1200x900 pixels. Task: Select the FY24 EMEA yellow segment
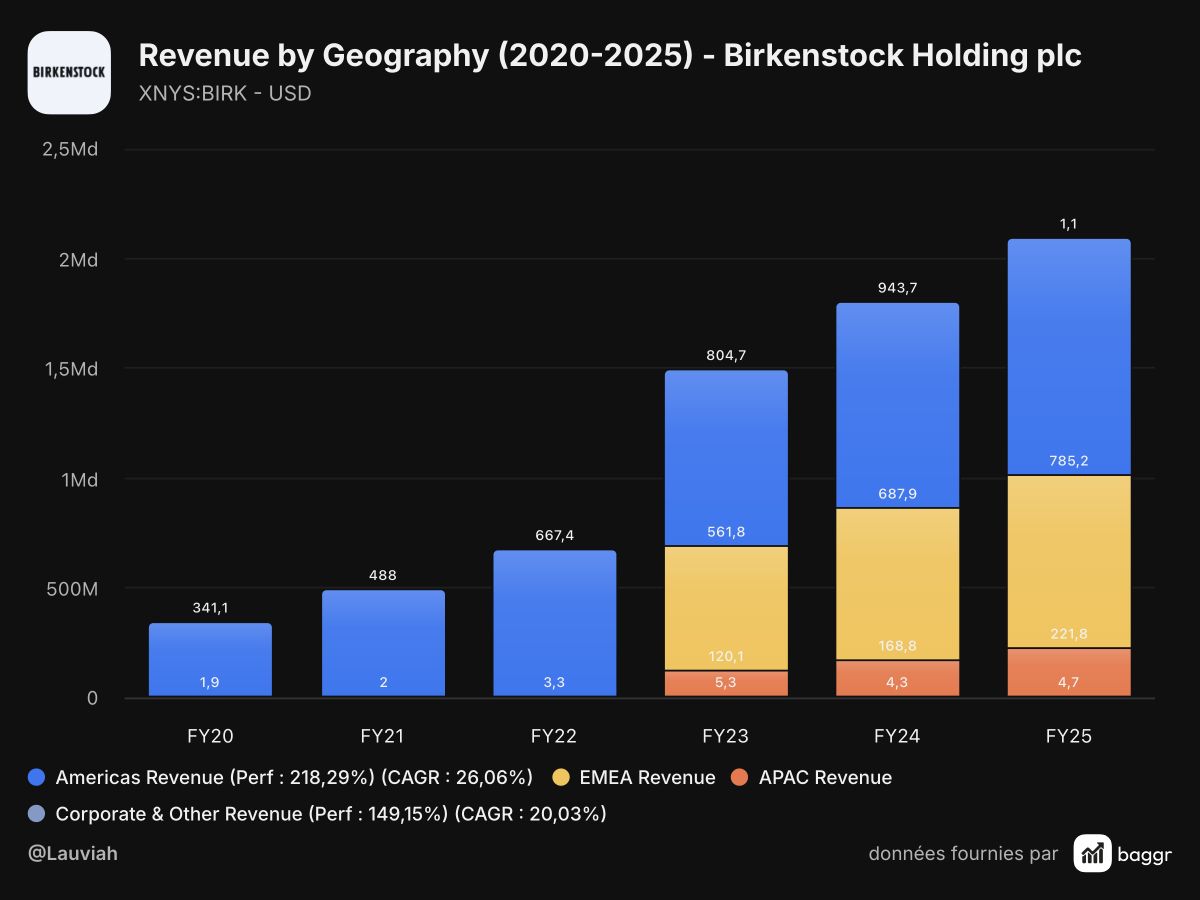click(898, 584)
